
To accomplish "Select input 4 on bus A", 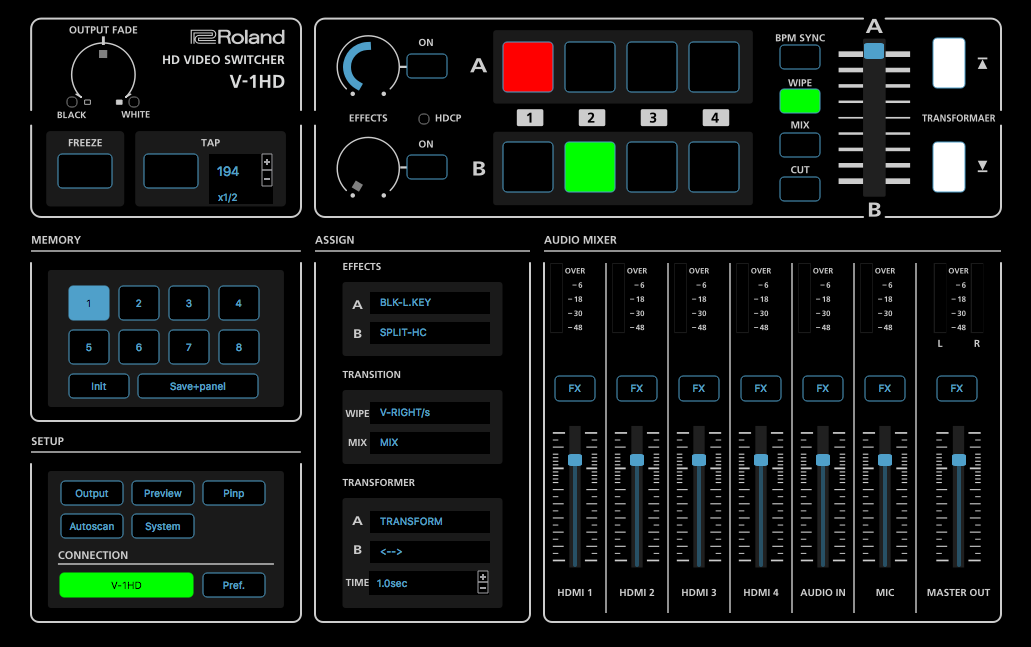I will click(713, 66).
